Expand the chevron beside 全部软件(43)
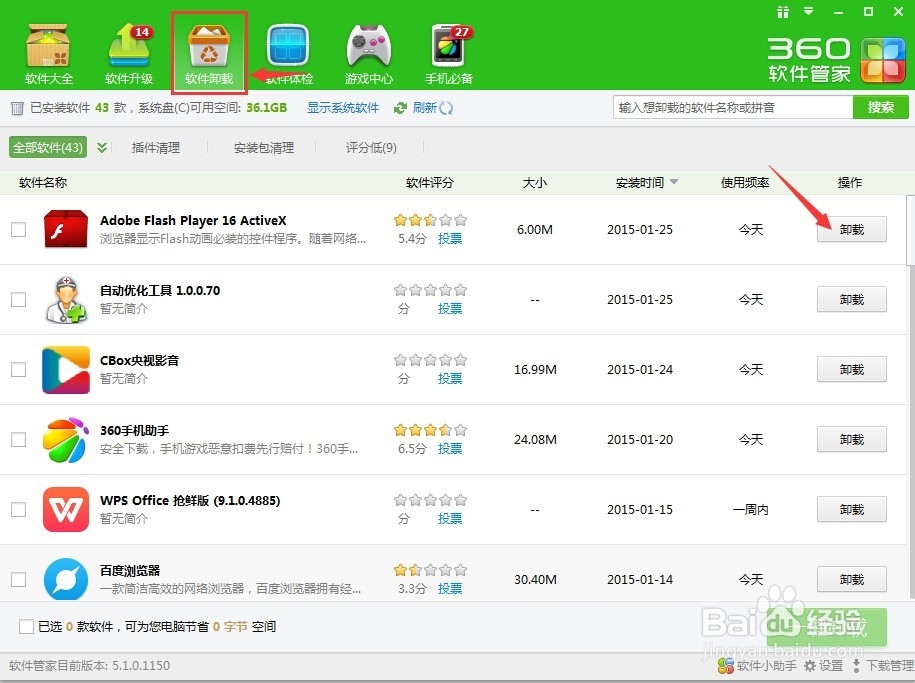 tap(103, 146)
